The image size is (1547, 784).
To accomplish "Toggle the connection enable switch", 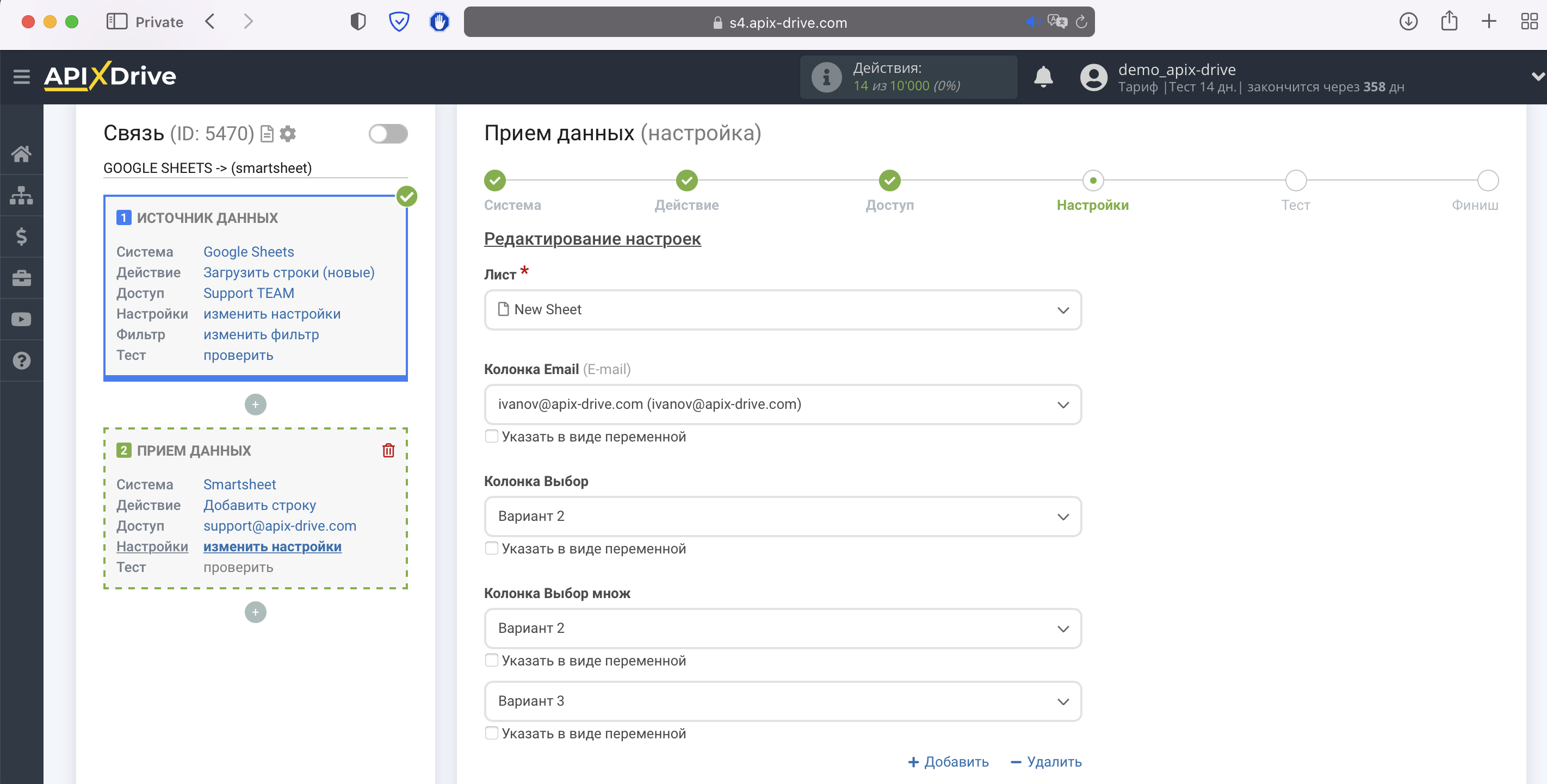I will (x=388, y=133).
